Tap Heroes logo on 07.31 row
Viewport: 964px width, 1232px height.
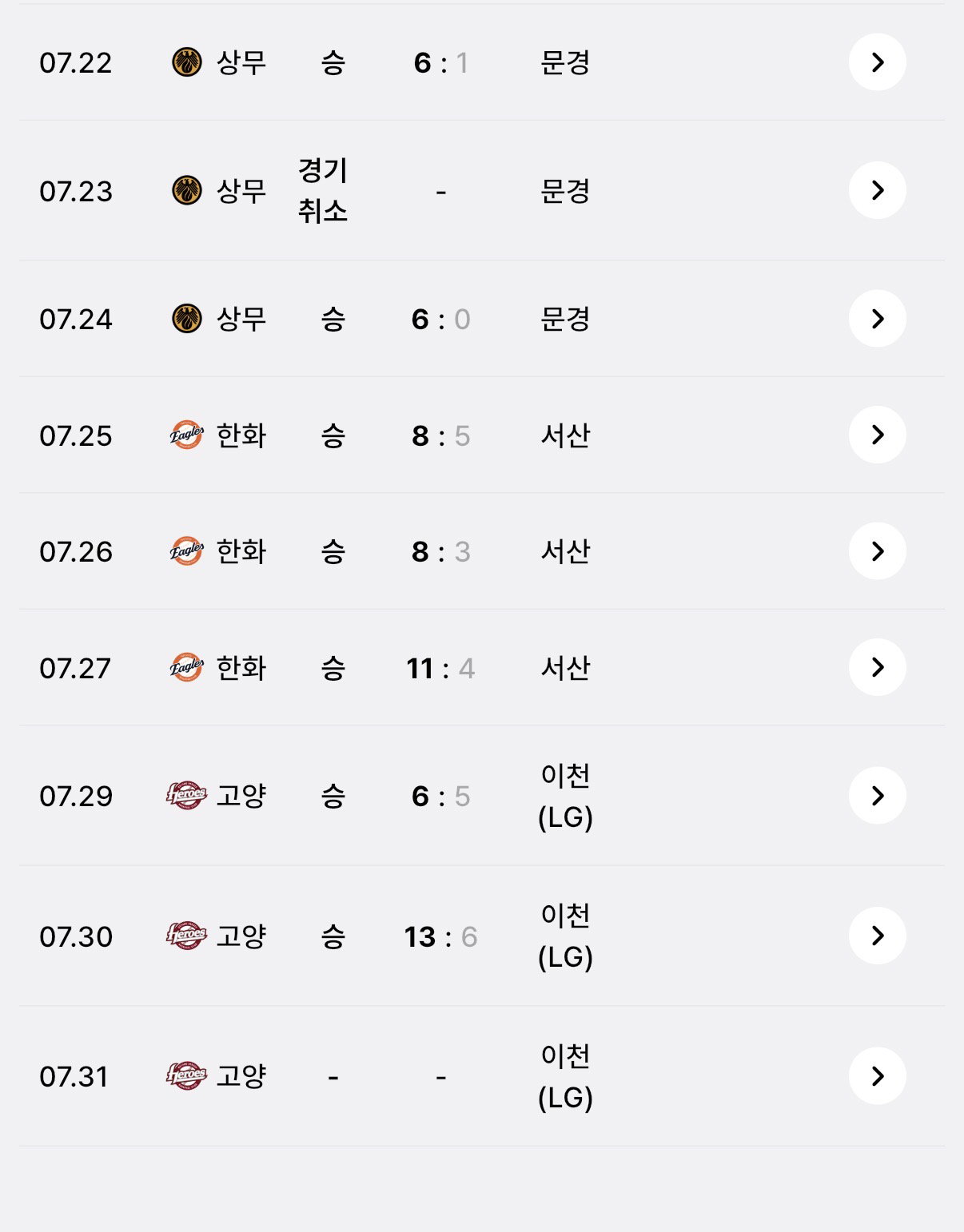point(186,1076)
